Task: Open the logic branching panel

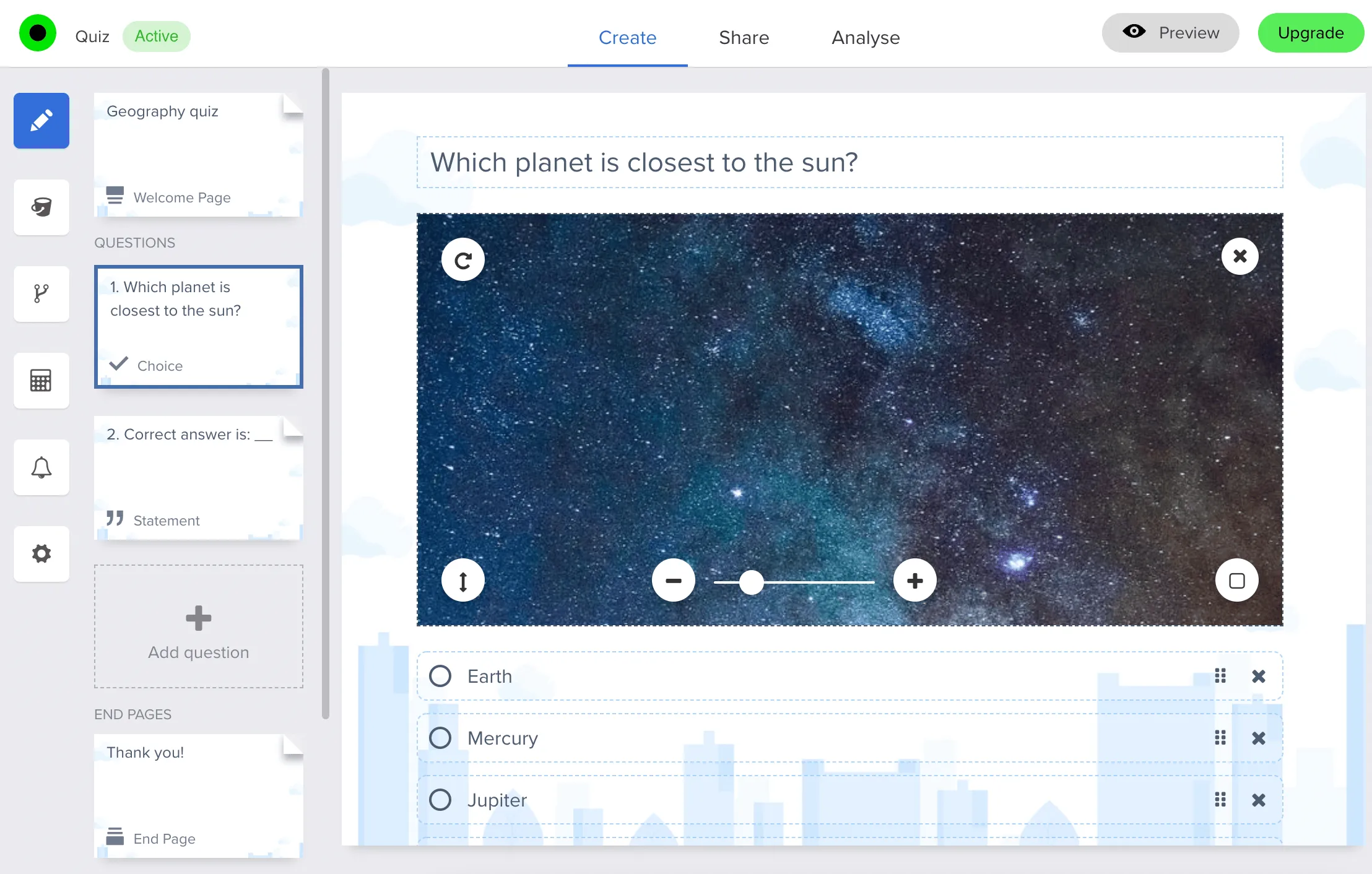Action: [41, 294]
